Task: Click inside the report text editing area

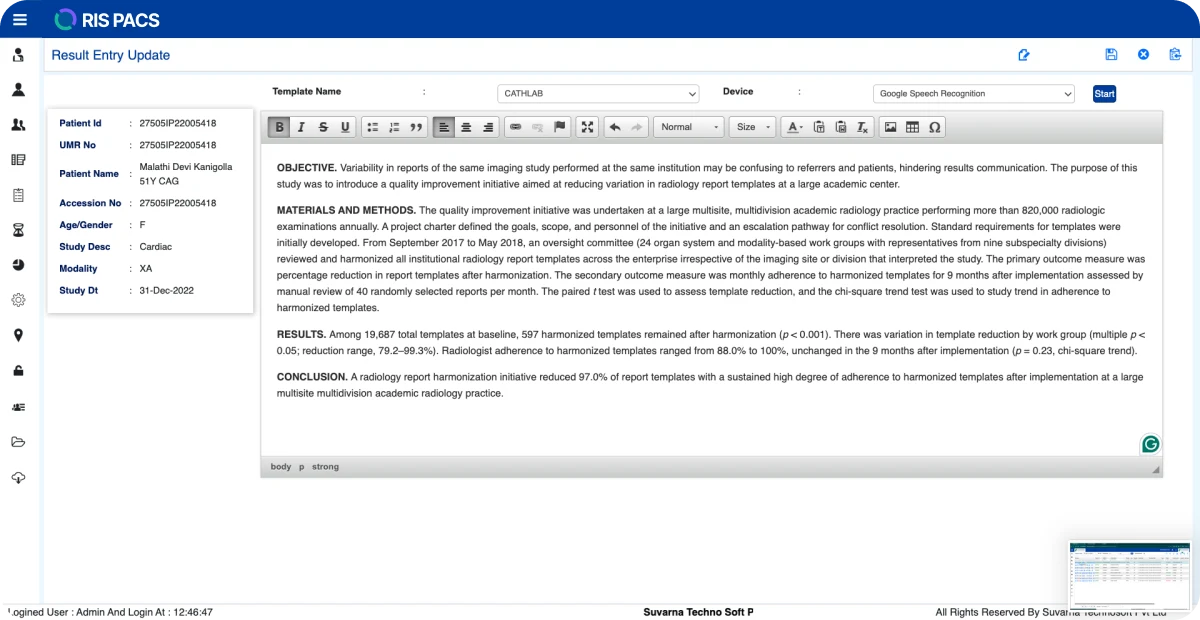Action: (x=711, y=299)
